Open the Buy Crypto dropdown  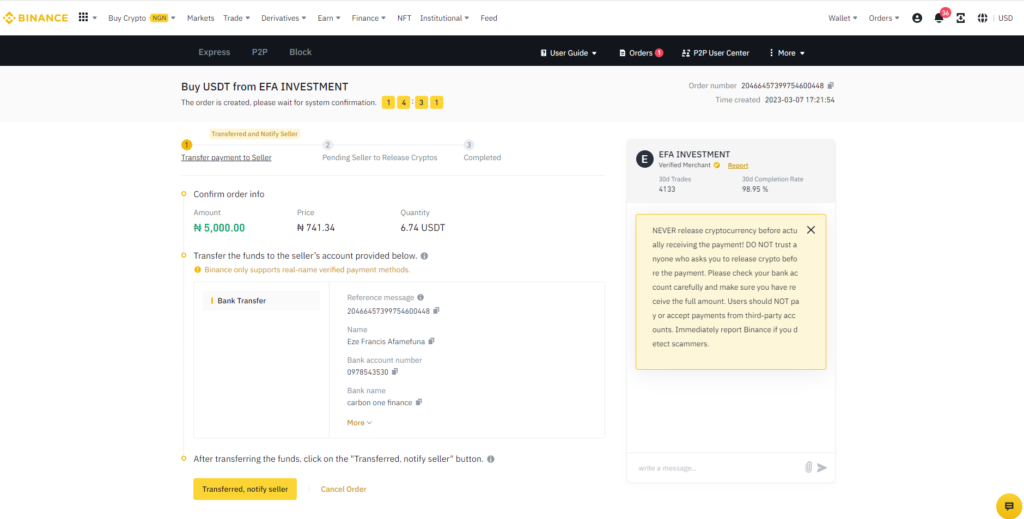142,18
